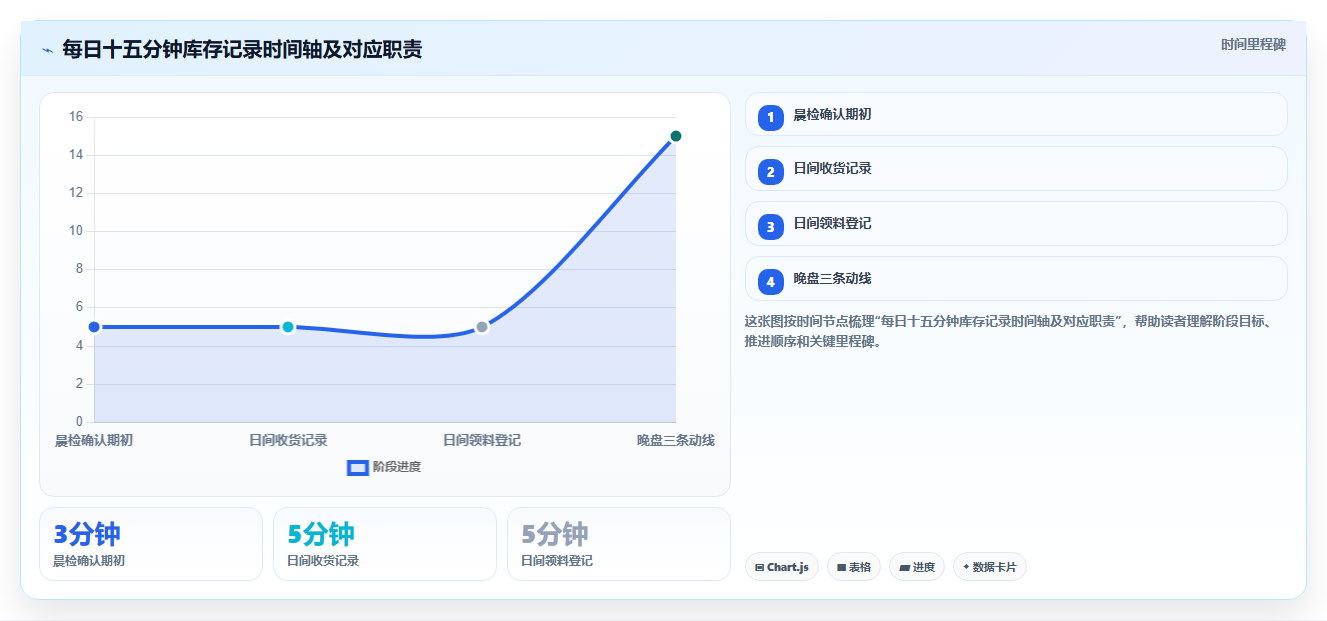The height and width of the screenshot is (621, 1327).
Task: Click the cyan data point for 日间收货记录
Action: coord(288,327)
